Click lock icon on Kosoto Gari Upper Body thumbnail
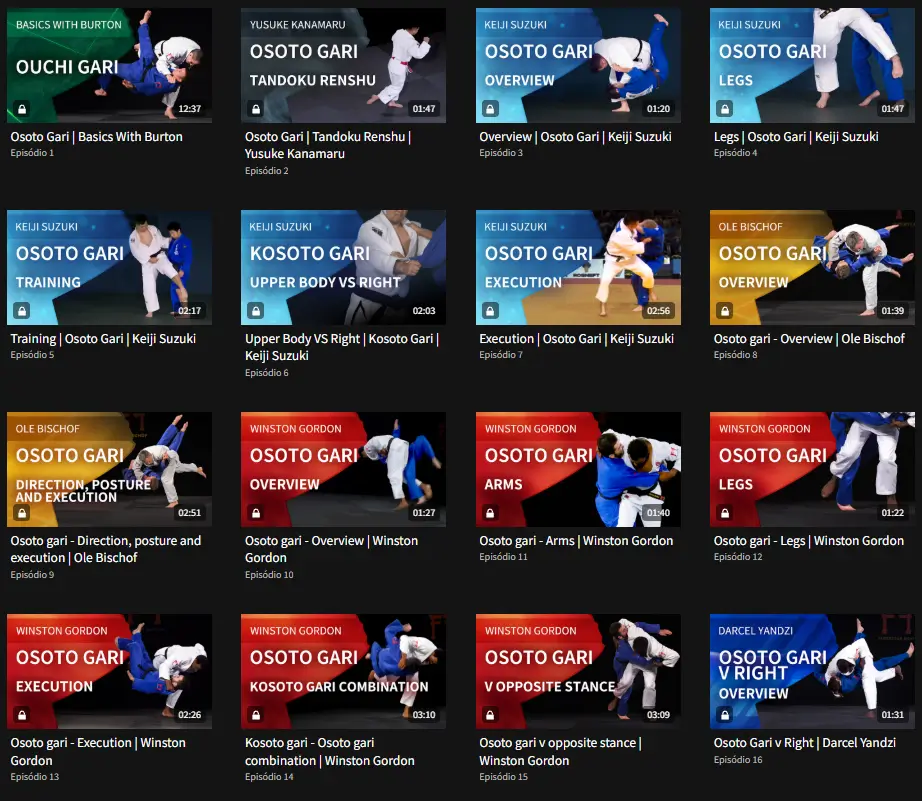 [256, 311]
